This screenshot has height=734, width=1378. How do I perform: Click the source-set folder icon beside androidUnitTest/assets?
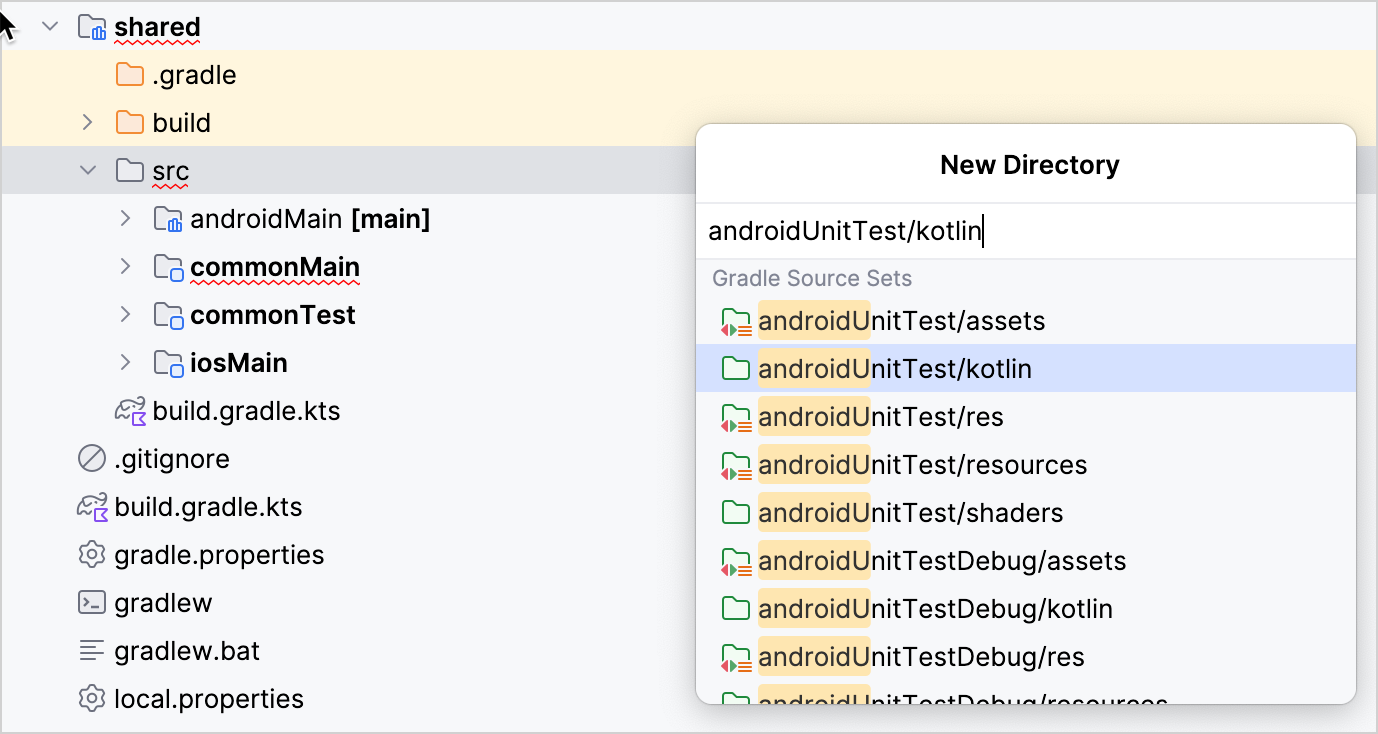coord(737,320)
